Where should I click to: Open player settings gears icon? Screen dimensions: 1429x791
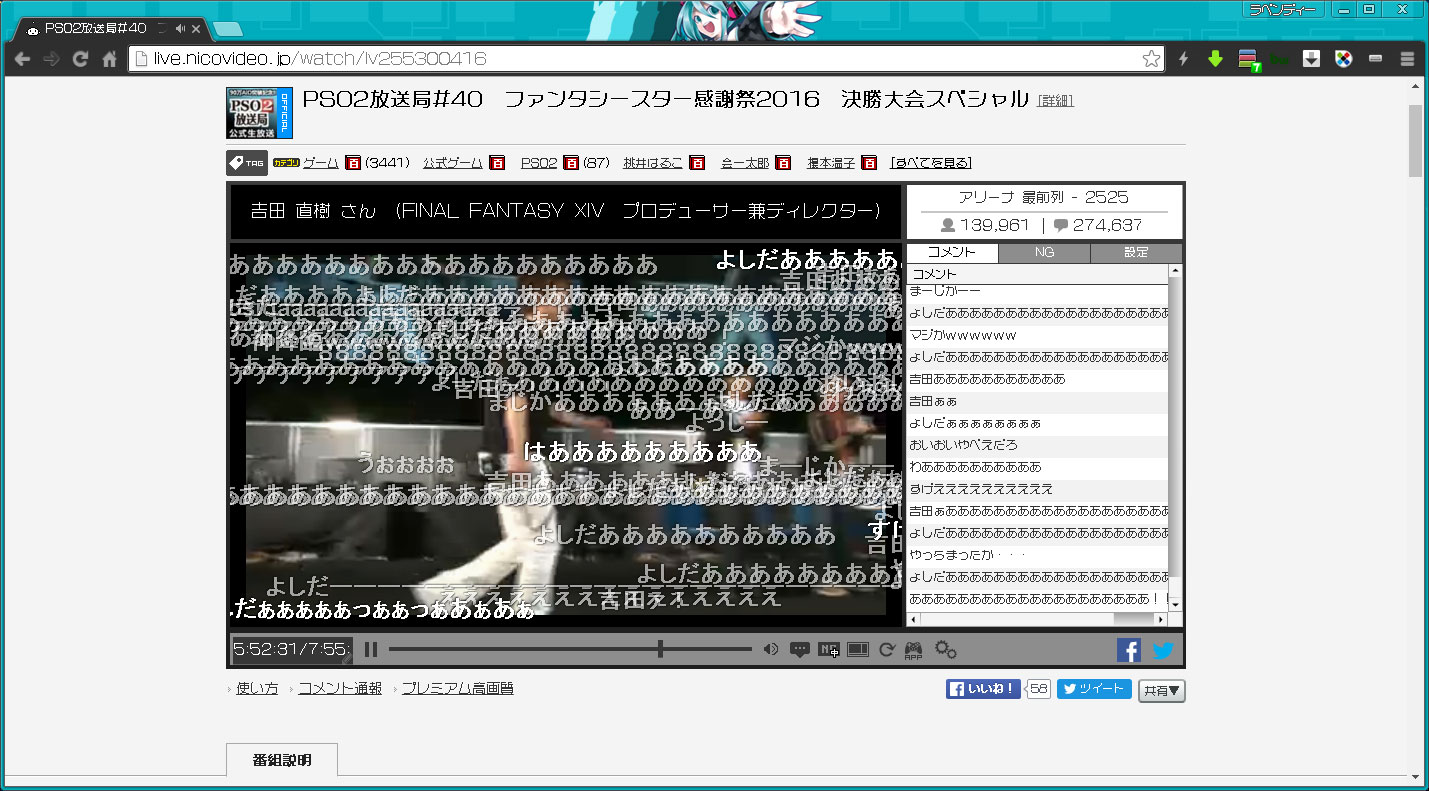(945, 650)
